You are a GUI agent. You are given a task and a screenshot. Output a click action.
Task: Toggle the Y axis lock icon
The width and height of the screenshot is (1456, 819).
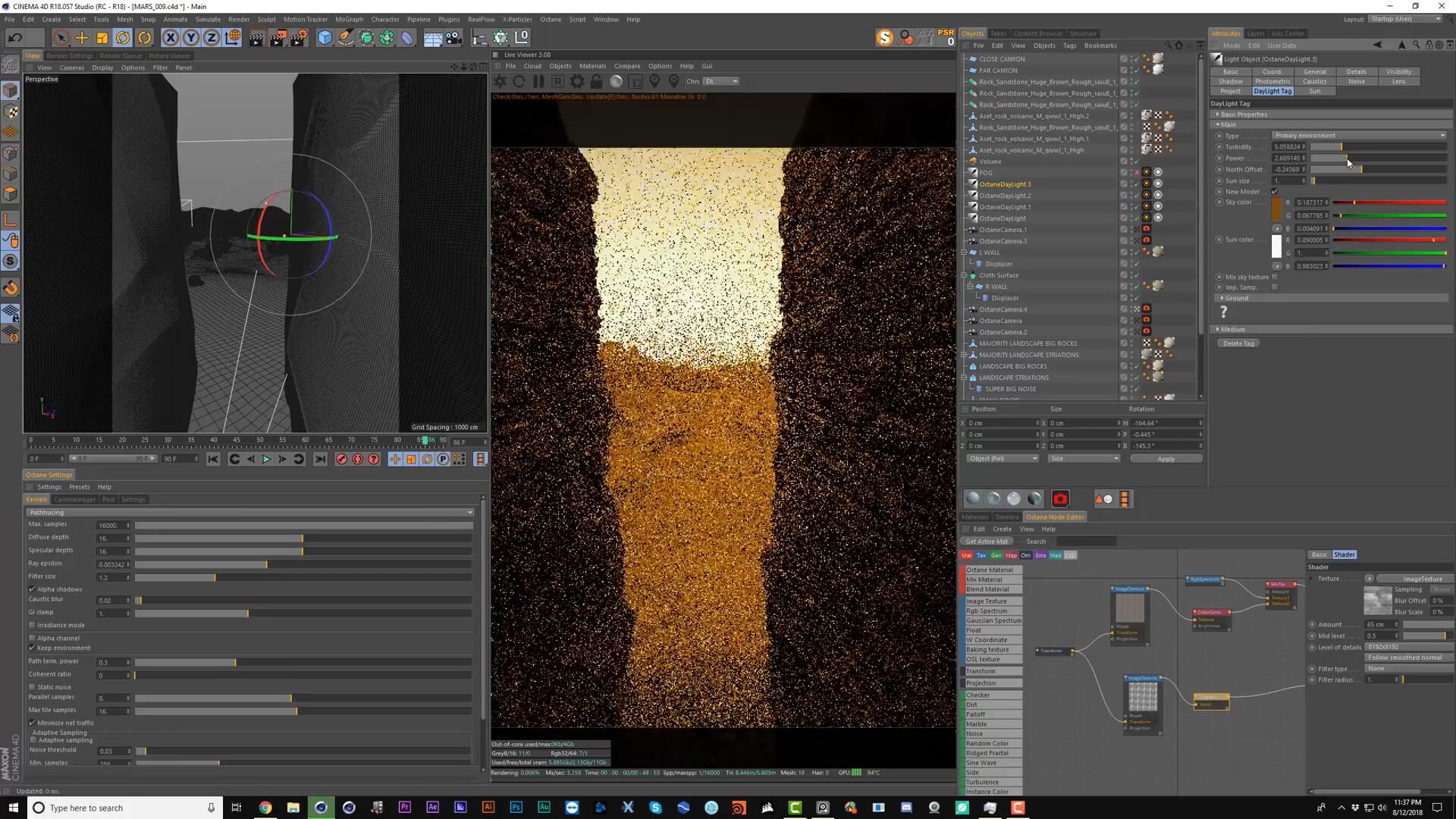[x=191, y=38]
